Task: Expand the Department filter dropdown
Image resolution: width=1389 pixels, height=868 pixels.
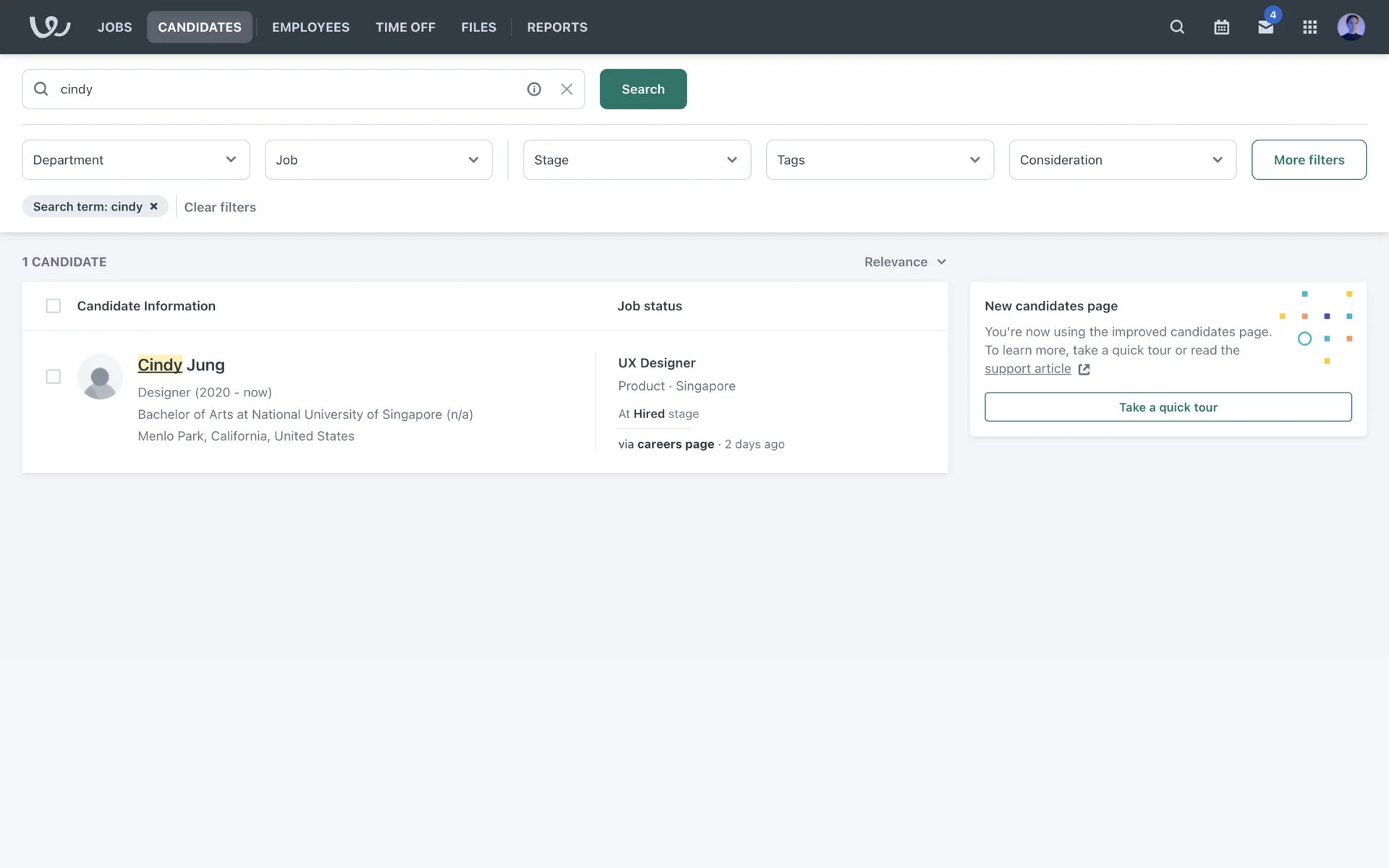Action: click(136, 160)
